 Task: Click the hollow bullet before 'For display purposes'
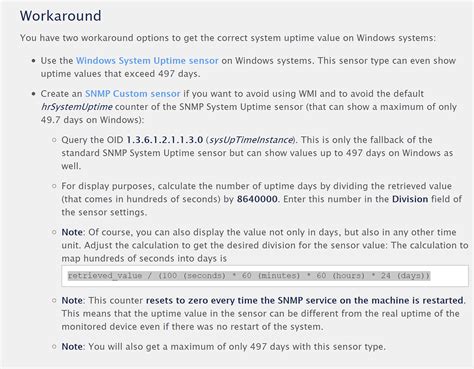pyautogui.click(x=54, y=186)
